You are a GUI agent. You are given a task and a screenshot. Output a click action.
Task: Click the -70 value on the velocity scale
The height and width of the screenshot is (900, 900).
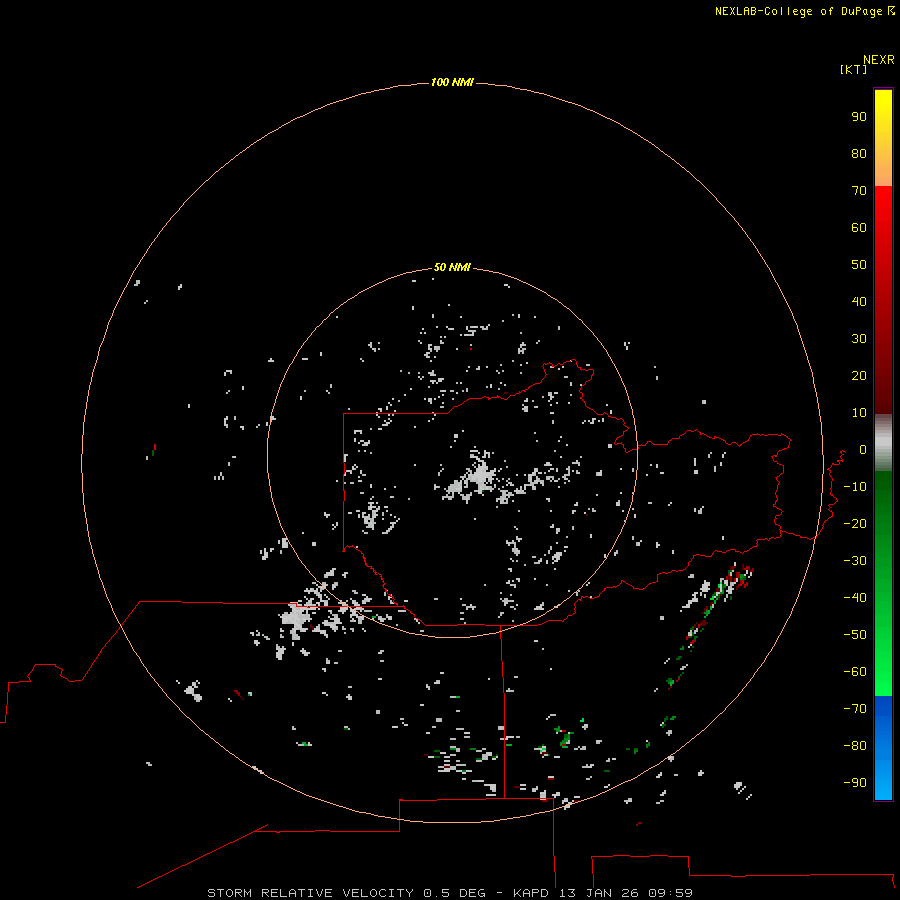pos(855,708)
